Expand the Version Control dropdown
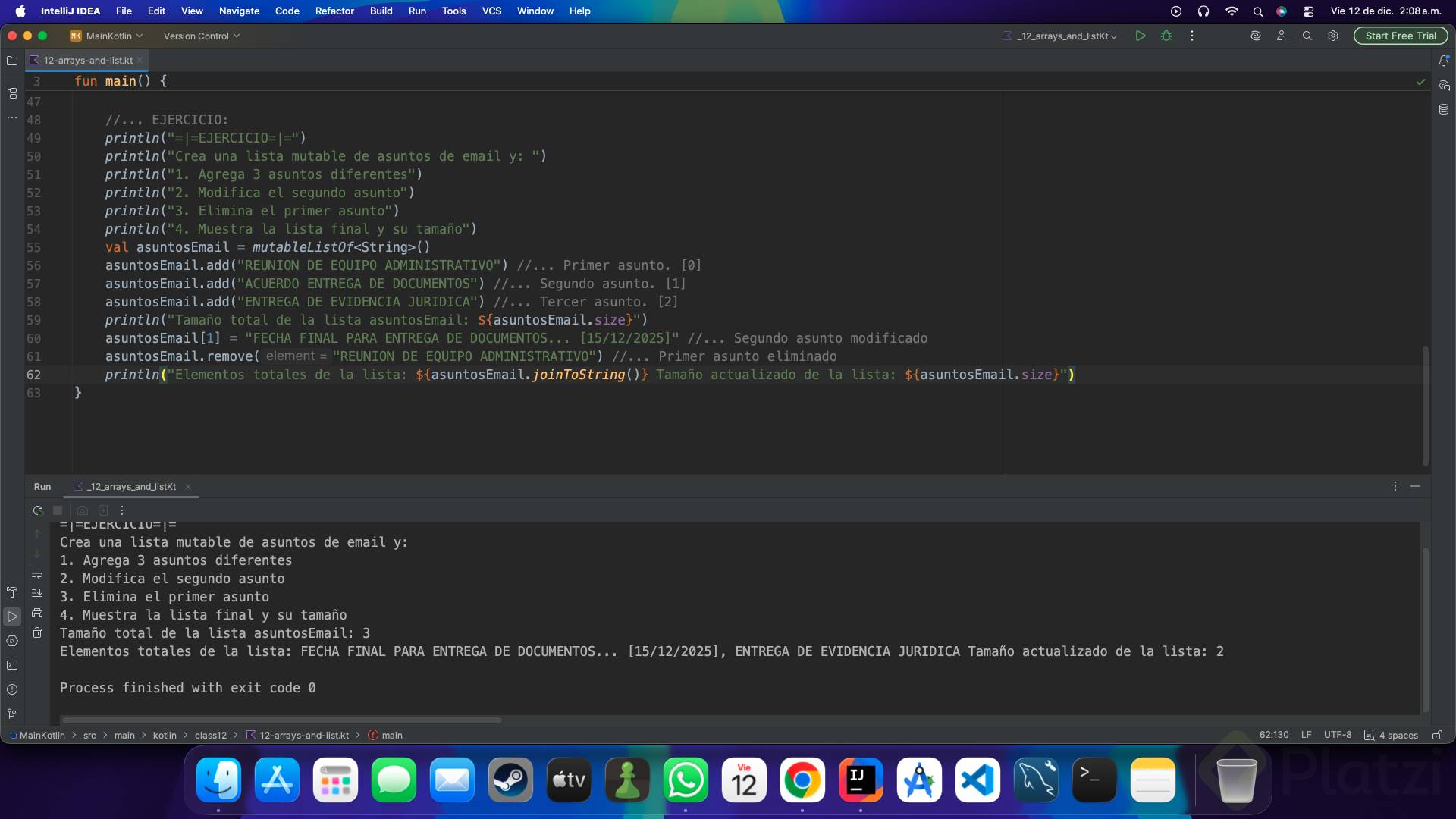 point(201,36)
